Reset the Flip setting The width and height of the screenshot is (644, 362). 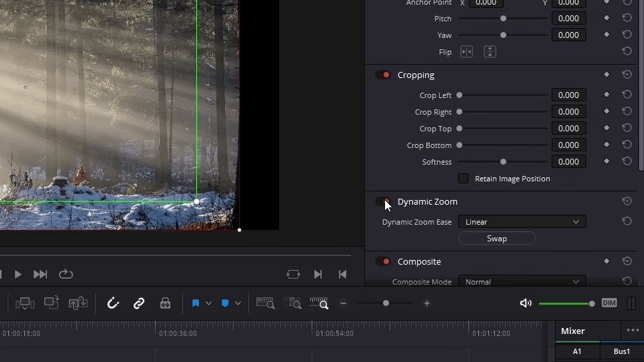click(627, 51)
